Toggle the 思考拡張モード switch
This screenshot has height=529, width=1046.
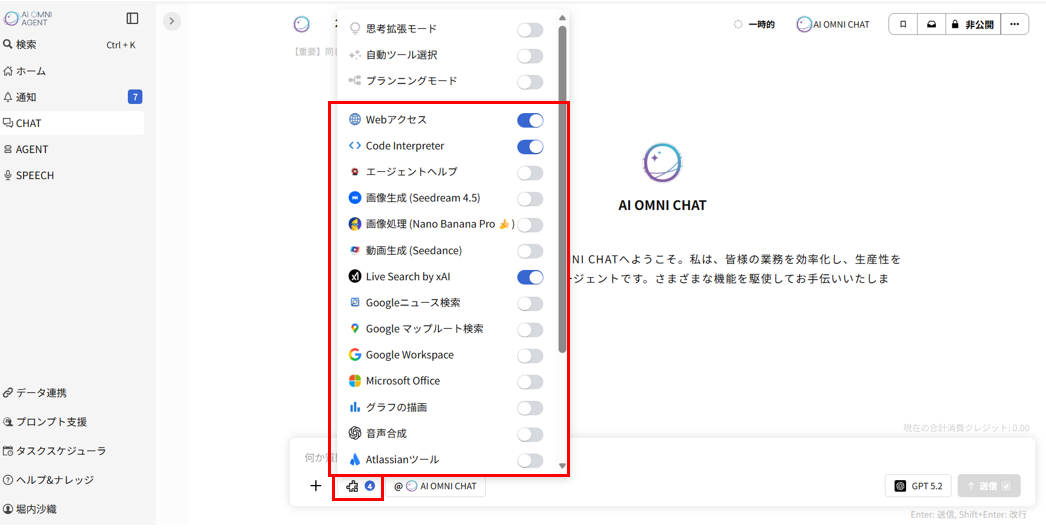coord(530,30)
